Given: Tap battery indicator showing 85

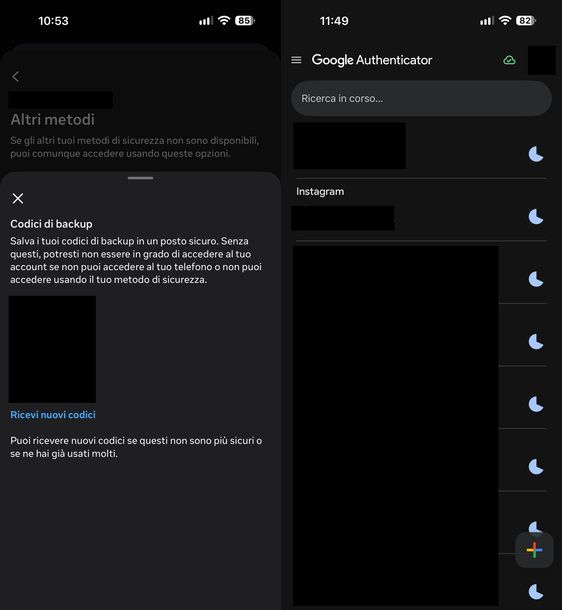Looking at the screenshot, I should click(245, 21).
